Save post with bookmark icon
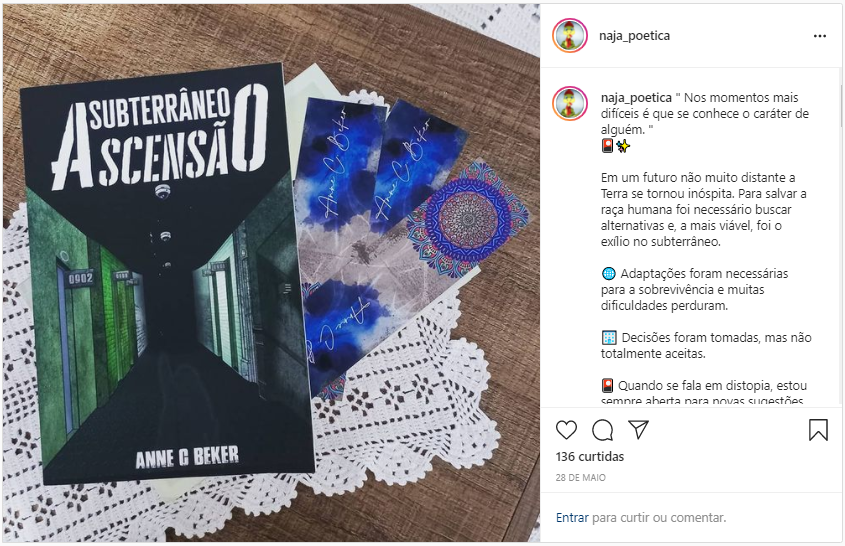The image size is (845, 546). [818, 430]
